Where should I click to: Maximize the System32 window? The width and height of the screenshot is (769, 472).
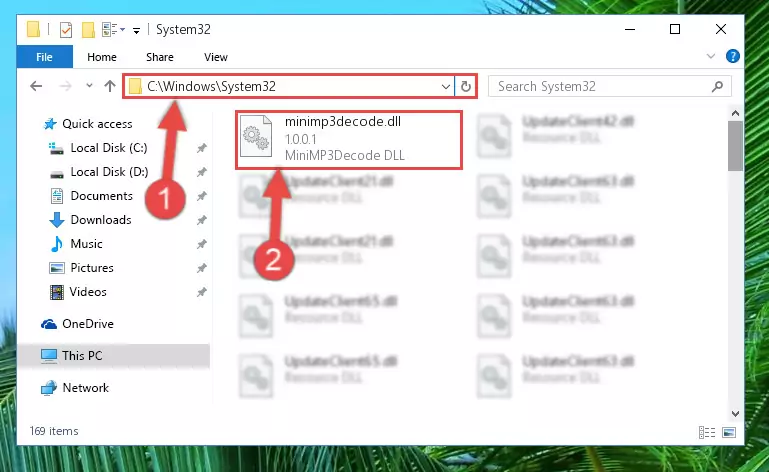675,29
